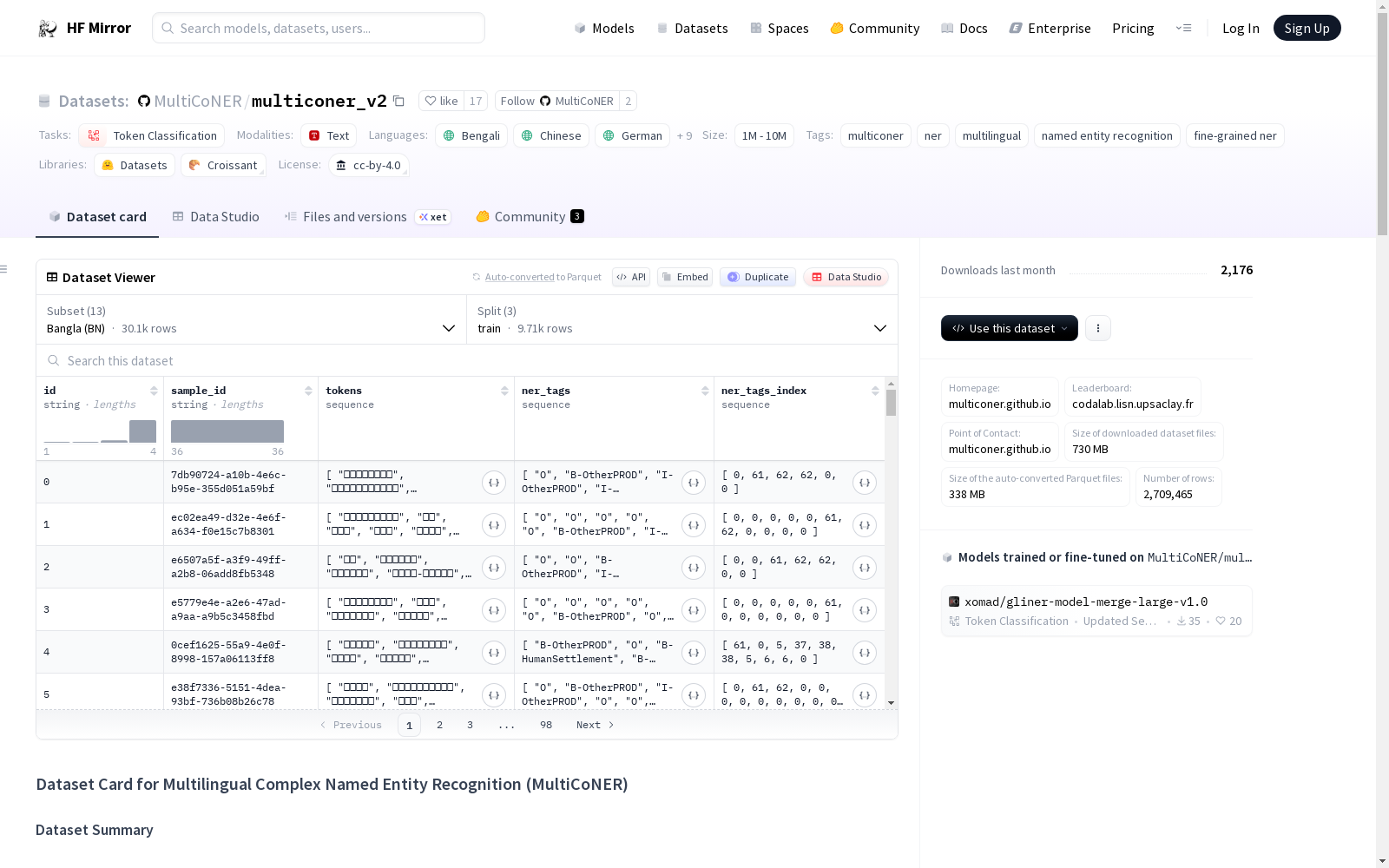
Task: Sort by the tokens column
Action: pyautogui.click(x=504, y=391)
